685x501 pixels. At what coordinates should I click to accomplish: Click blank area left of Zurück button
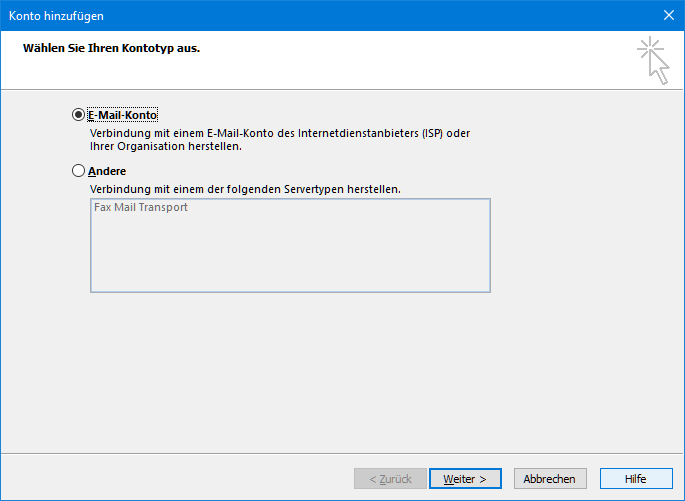click(x=180, y=479)
